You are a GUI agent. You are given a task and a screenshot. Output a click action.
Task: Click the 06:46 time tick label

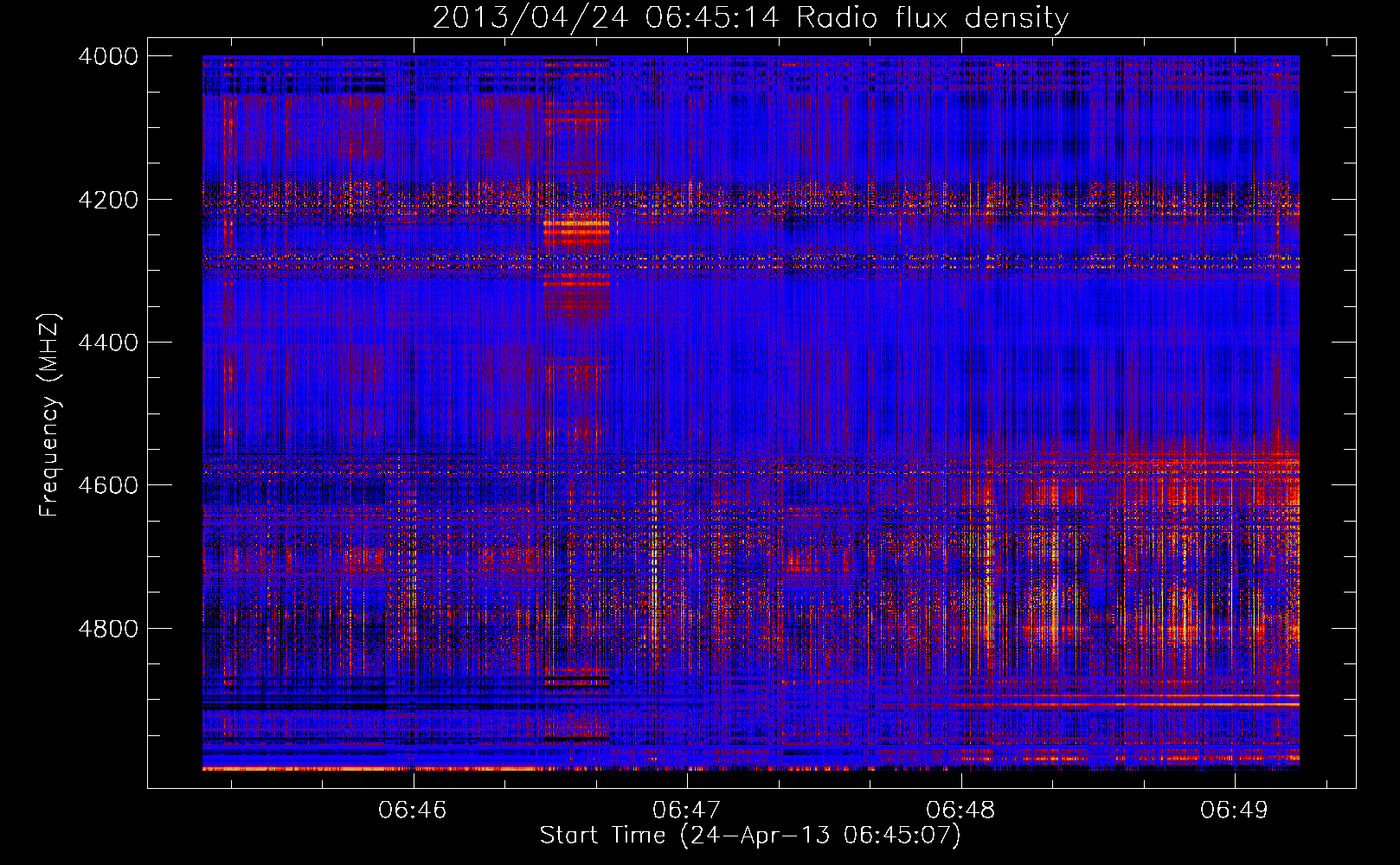[413, 810]
